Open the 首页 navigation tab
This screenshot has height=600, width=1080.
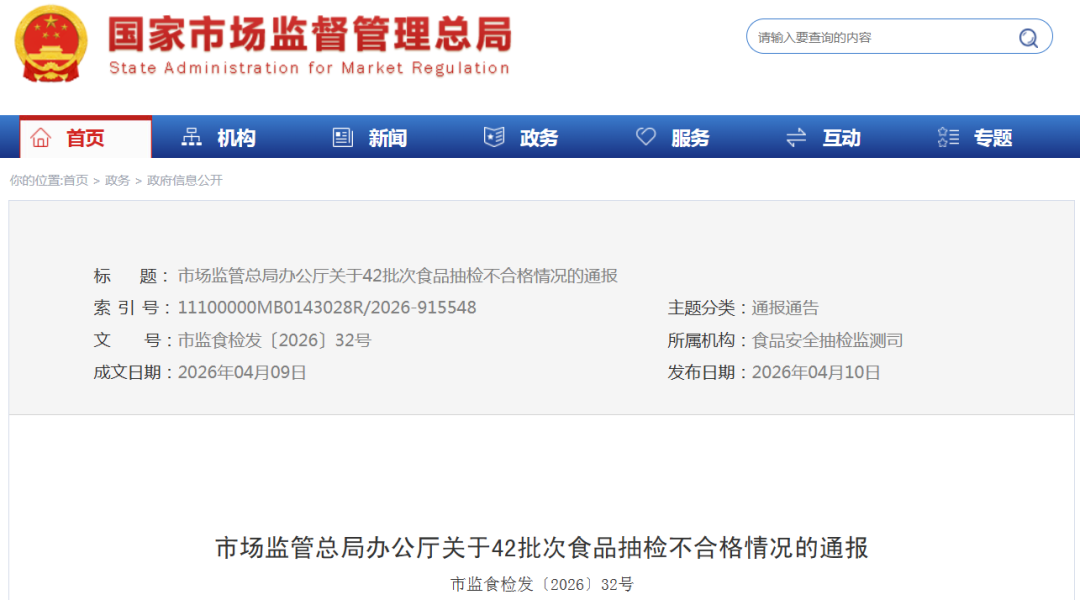(85, 138)
